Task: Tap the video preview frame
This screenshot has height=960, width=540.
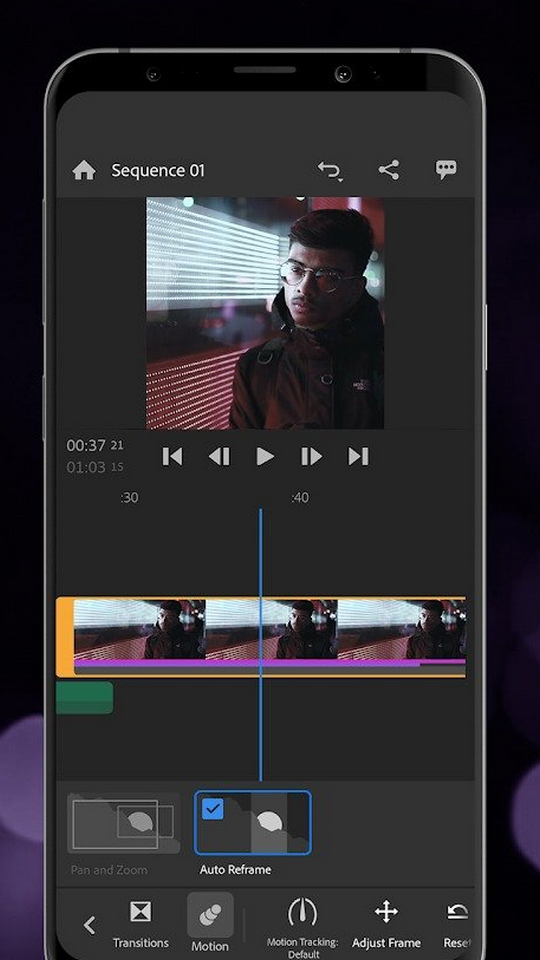Action: [x=265, y=313]
